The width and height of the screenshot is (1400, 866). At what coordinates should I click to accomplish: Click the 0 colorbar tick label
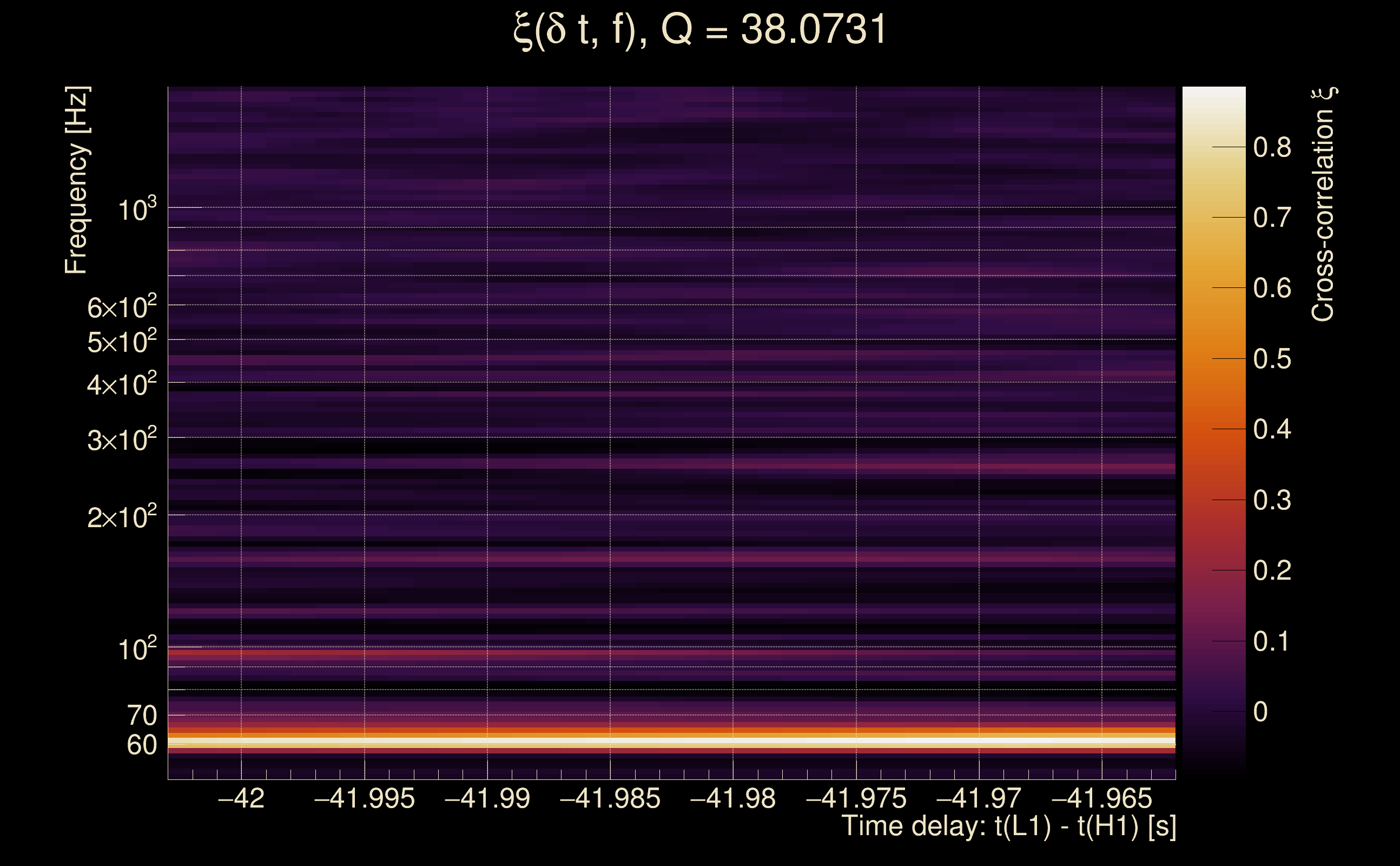1260,712
